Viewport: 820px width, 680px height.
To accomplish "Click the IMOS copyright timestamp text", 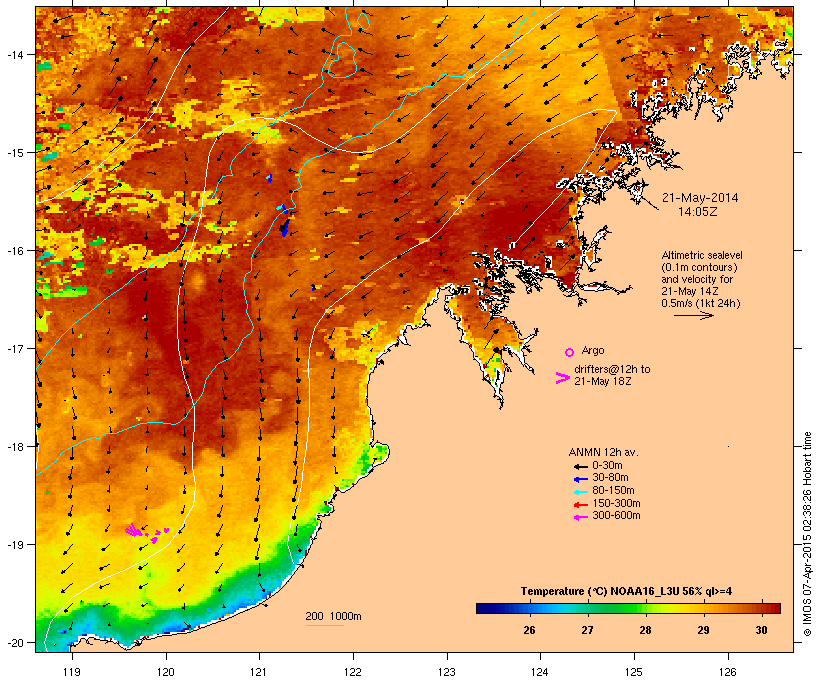I will [x=807, y=534].
